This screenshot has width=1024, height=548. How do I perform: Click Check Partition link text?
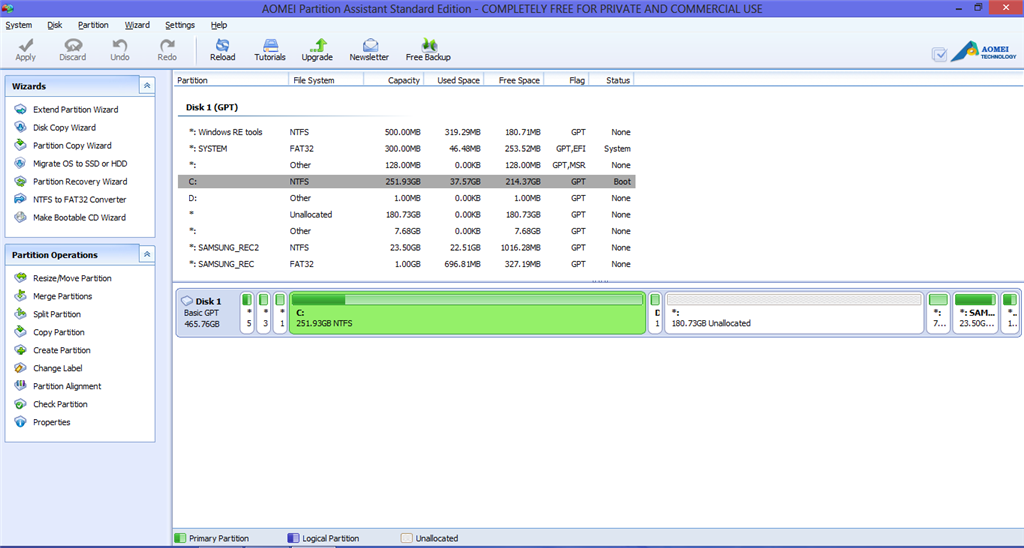(x=60, y=404)
